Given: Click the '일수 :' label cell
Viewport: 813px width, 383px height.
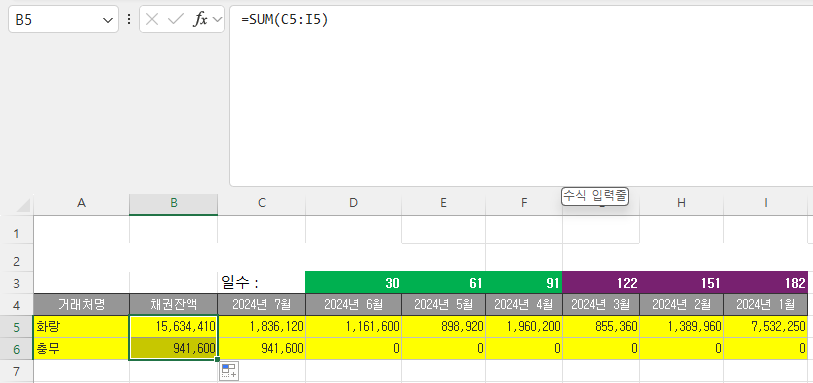Looking at the screenshot, I should point(262,283).
